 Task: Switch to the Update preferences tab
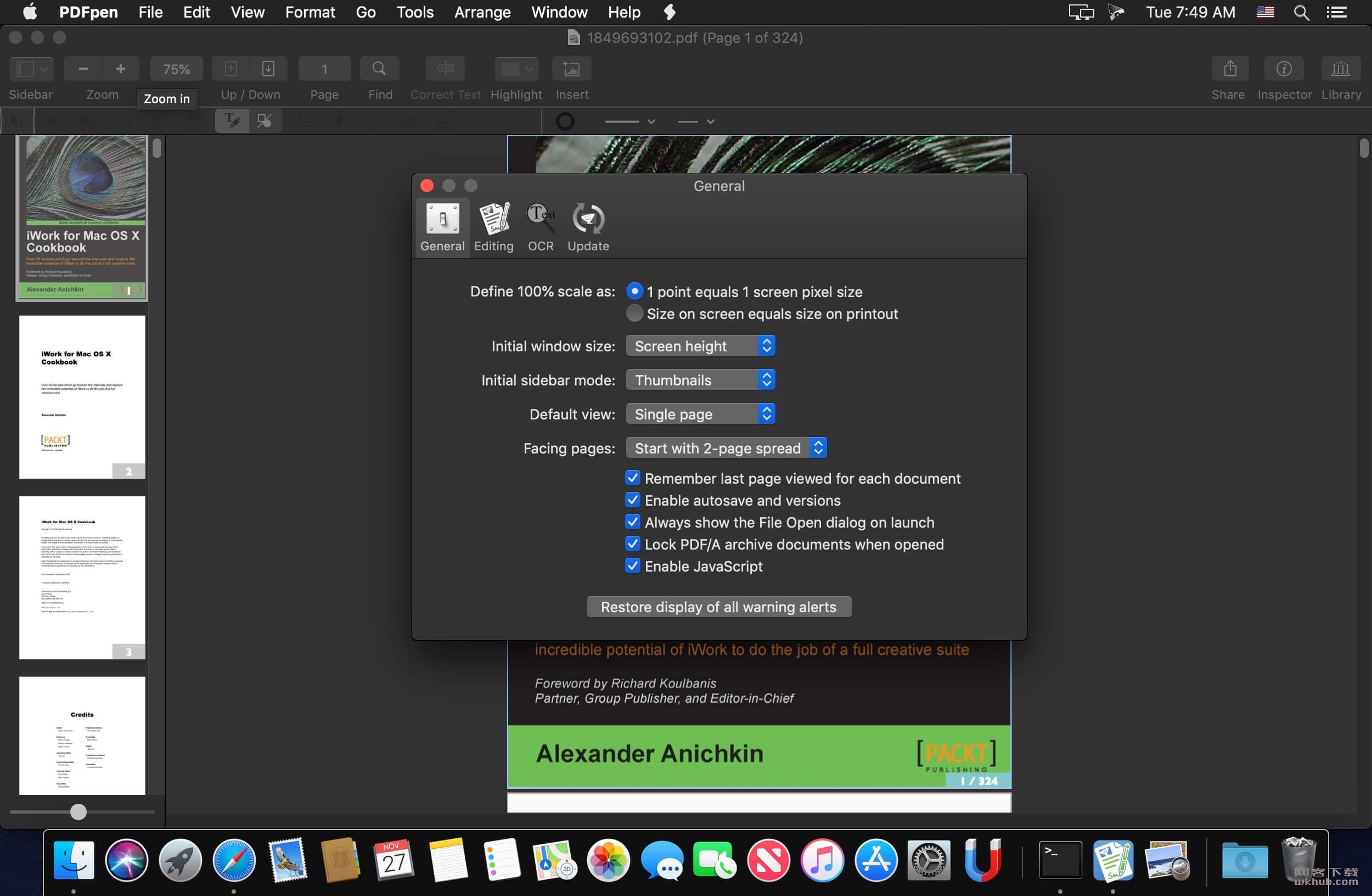pos(588,227)
